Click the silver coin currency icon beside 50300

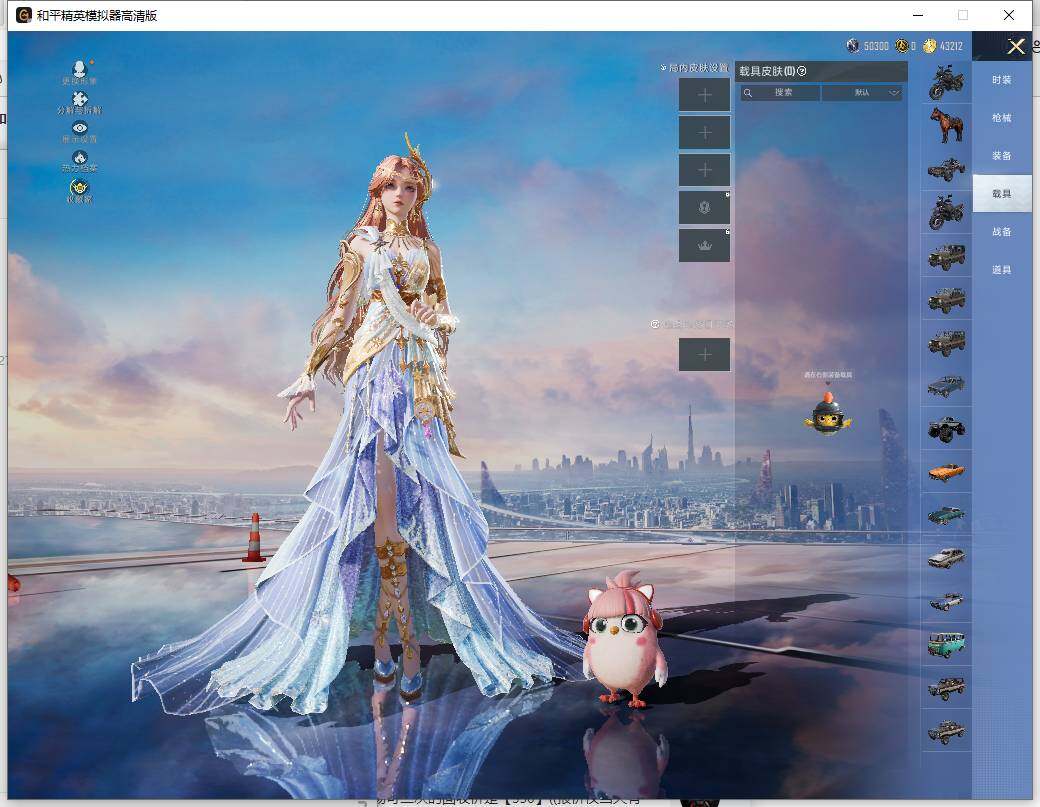click(x=853, y=46)
